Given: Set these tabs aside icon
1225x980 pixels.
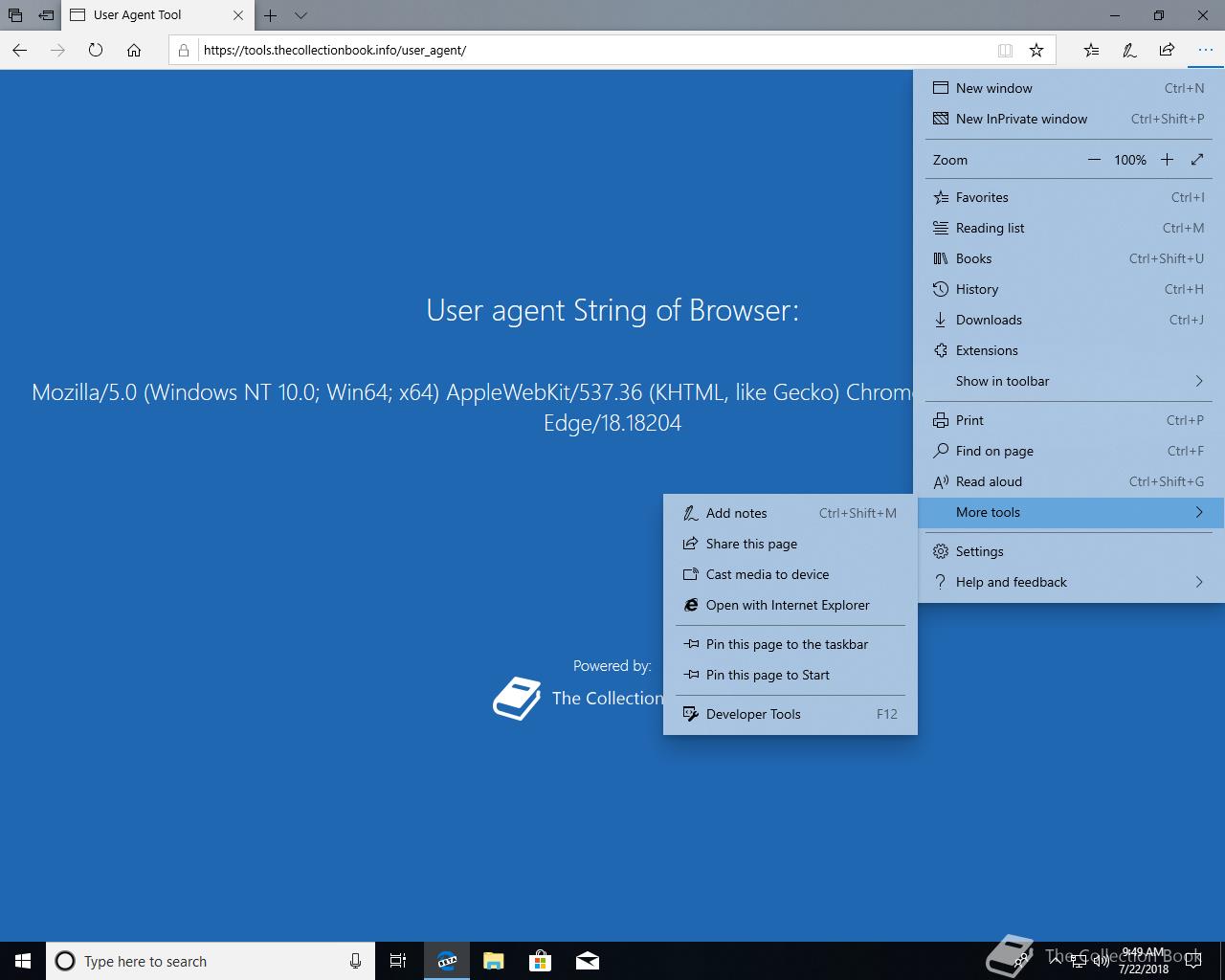Looking at the screenshot, I should (46, 15).
